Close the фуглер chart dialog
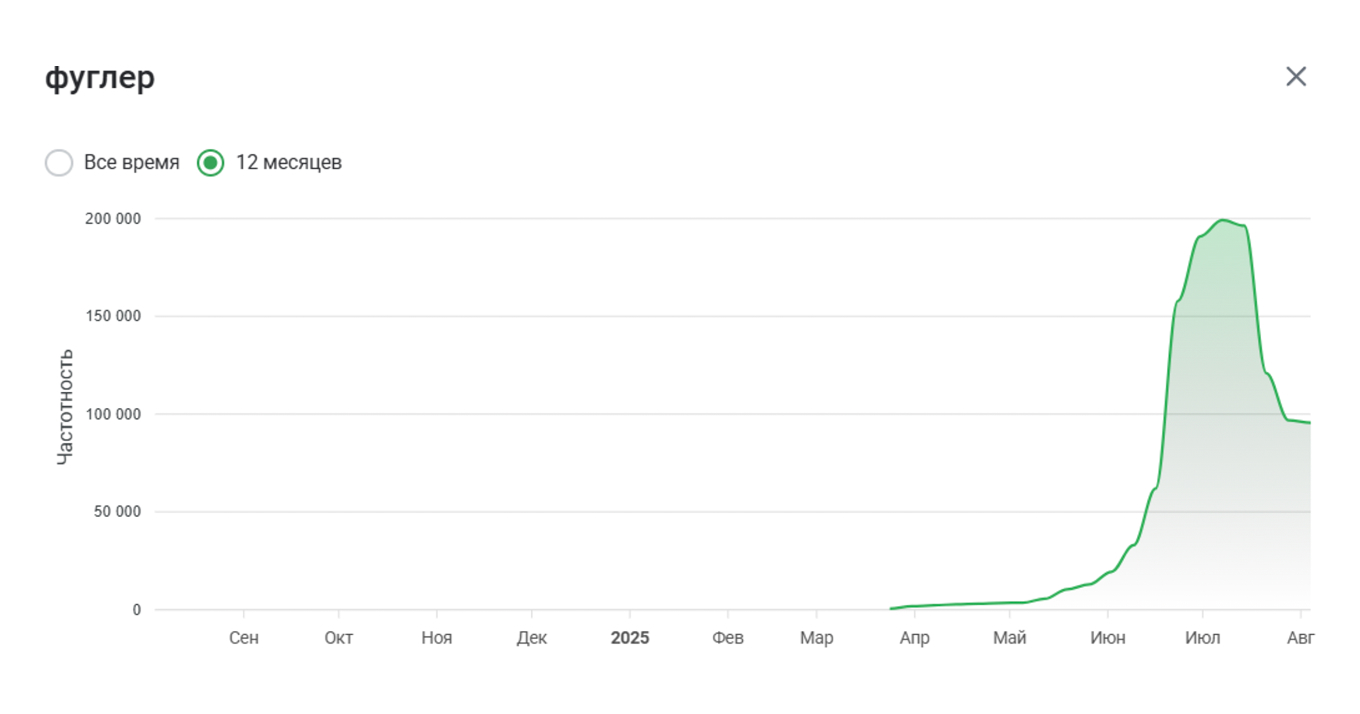The height and width of the screenshot is (714, 1360). [x=1296, y=77]
